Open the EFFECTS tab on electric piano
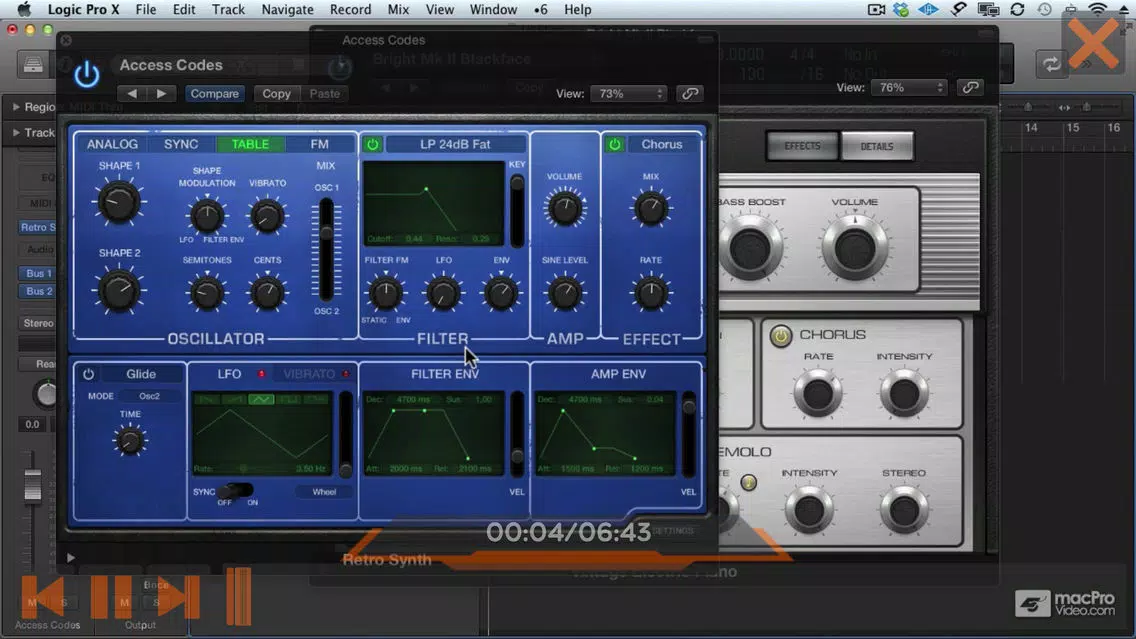Image resolution: width=1136 pixels, height=639 pixels. pos(803,146)
